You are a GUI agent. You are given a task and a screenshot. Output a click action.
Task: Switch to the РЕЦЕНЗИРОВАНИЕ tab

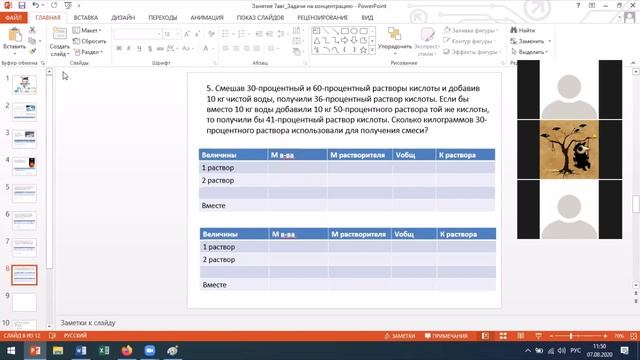pos(322,18)
